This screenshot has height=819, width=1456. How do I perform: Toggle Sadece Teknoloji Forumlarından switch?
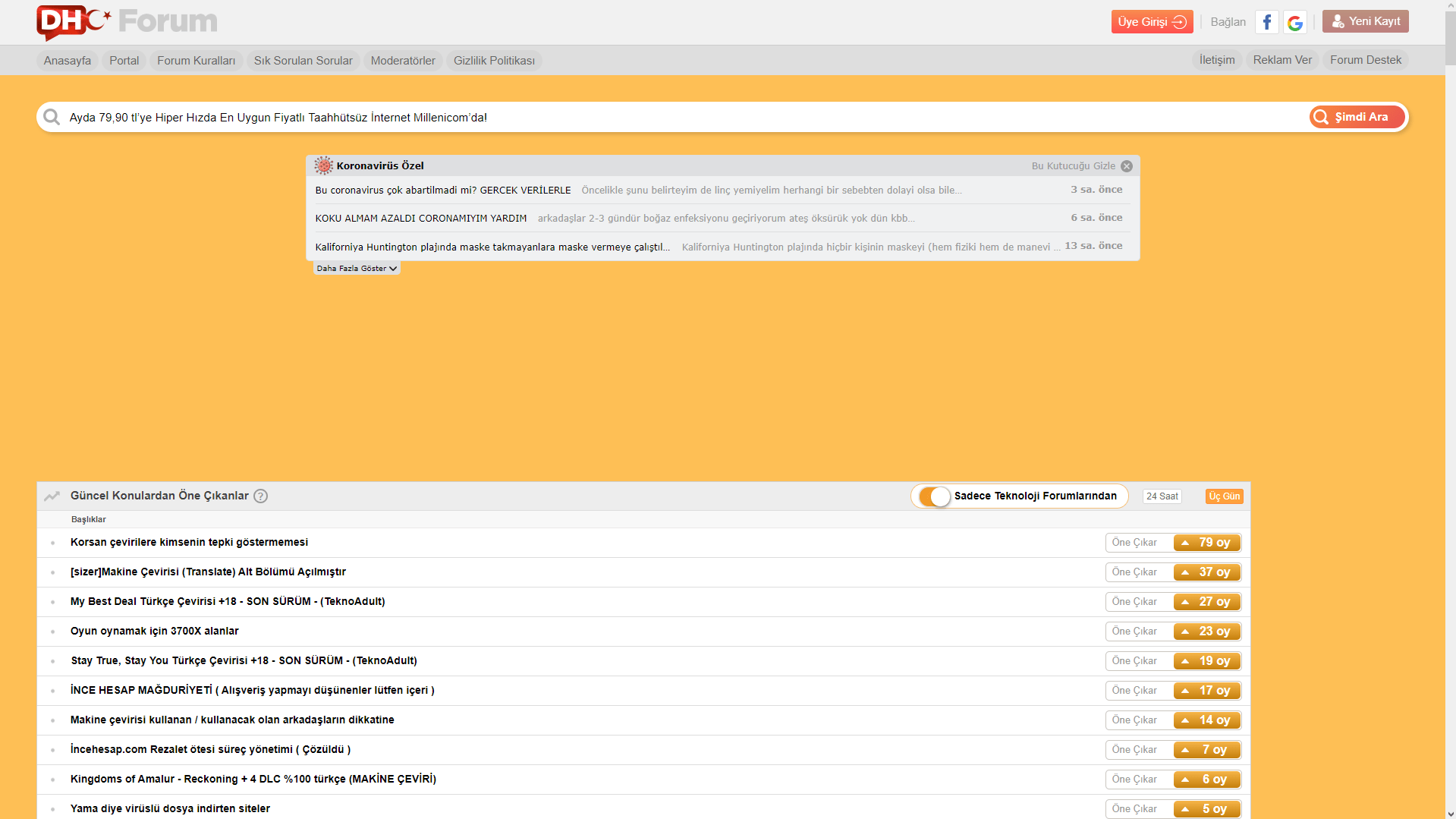[934, 496]
